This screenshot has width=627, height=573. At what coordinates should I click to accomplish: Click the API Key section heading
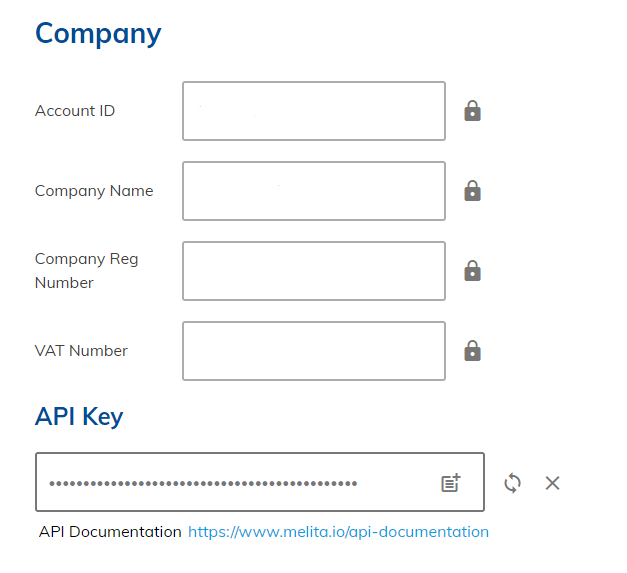click(x=79, y=416)
